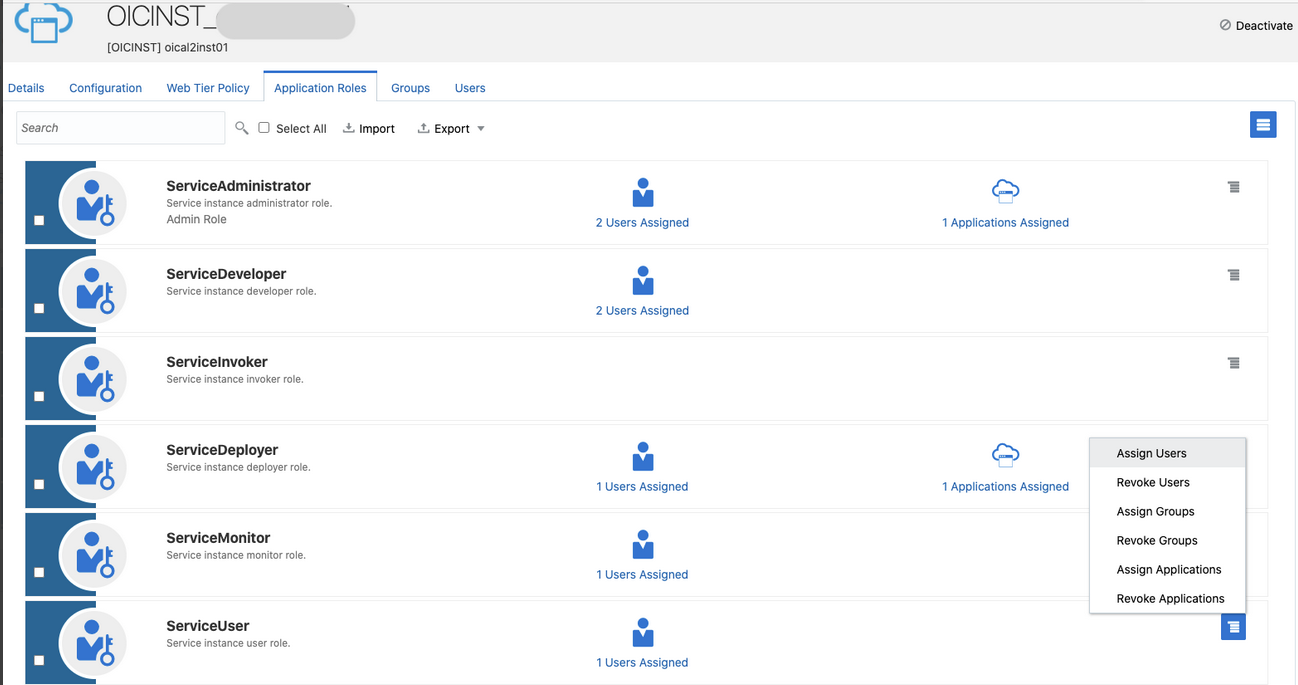Click the ServiceInvoker role avatar icon
The image size is (1298, 685).
[93, 379]
